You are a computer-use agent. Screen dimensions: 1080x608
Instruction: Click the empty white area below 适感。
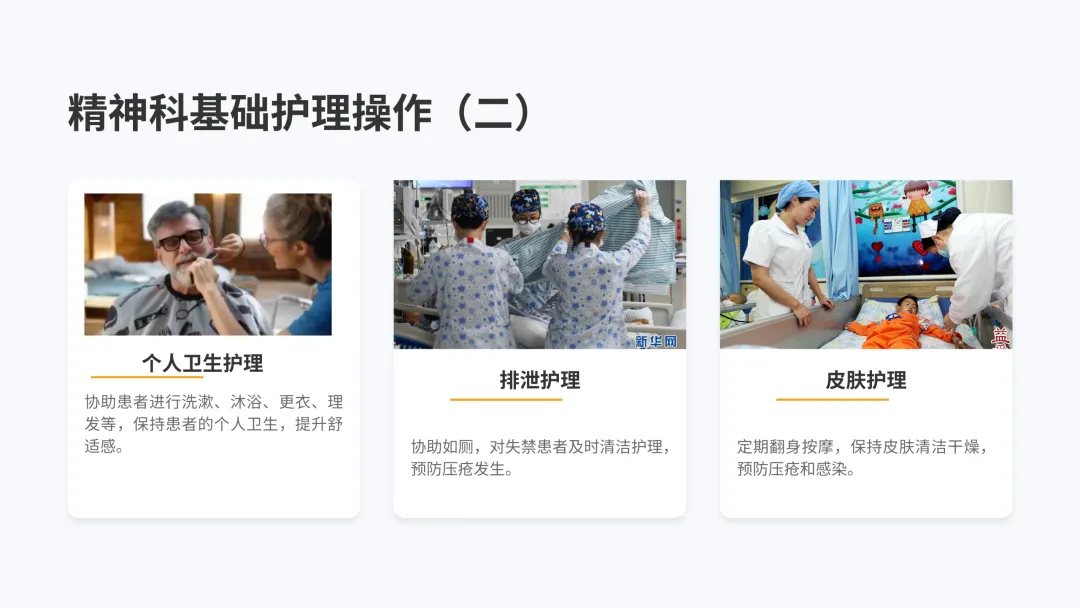pyautogui.click(x=214, y=485)
